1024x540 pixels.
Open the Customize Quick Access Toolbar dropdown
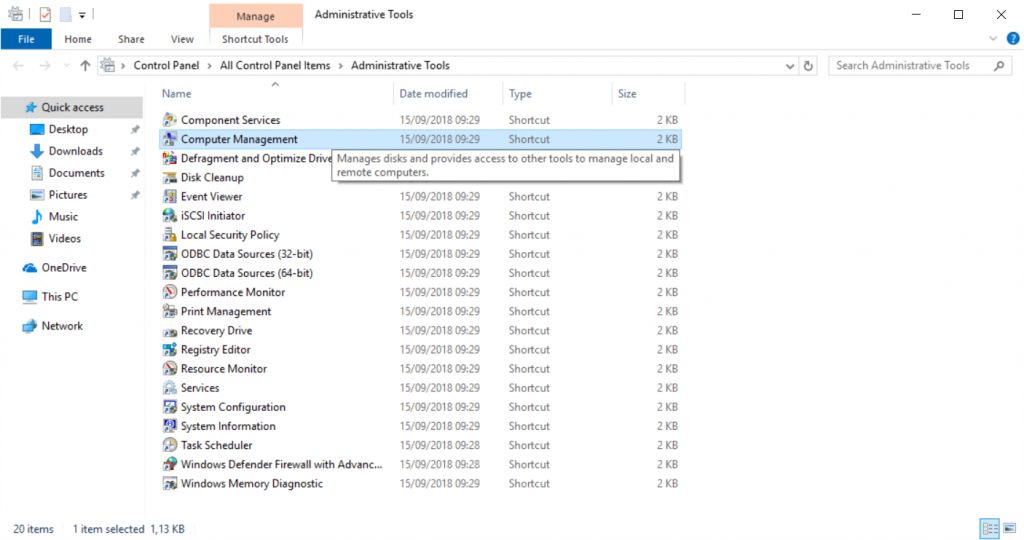(x=82, y=14)
